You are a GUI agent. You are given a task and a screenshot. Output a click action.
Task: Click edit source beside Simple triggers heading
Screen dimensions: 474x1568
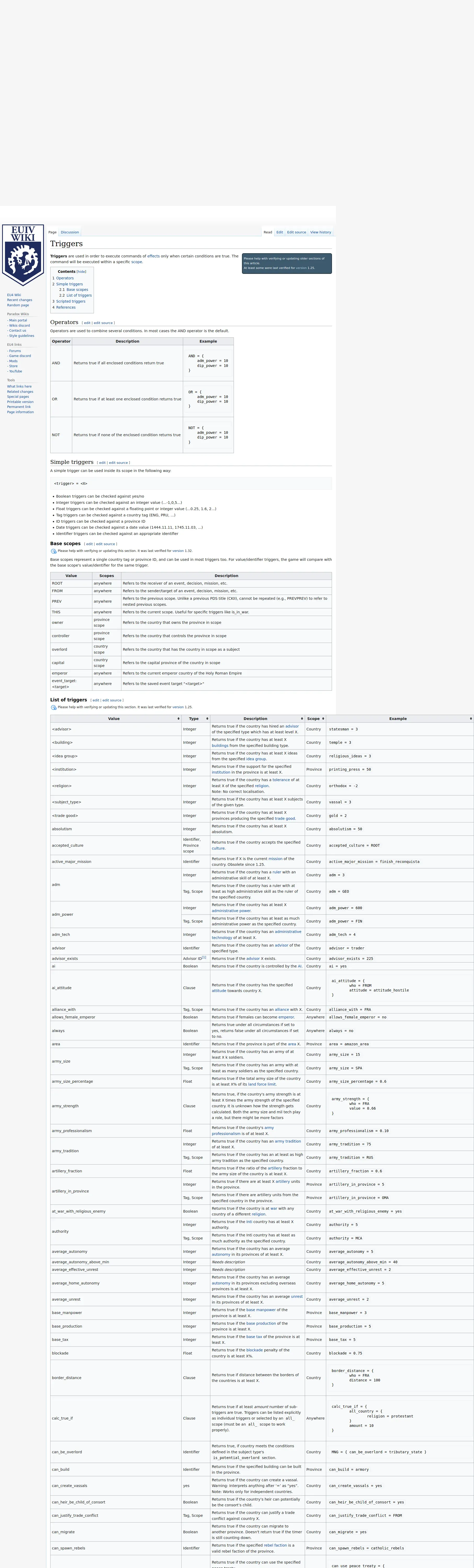[118, 463]
